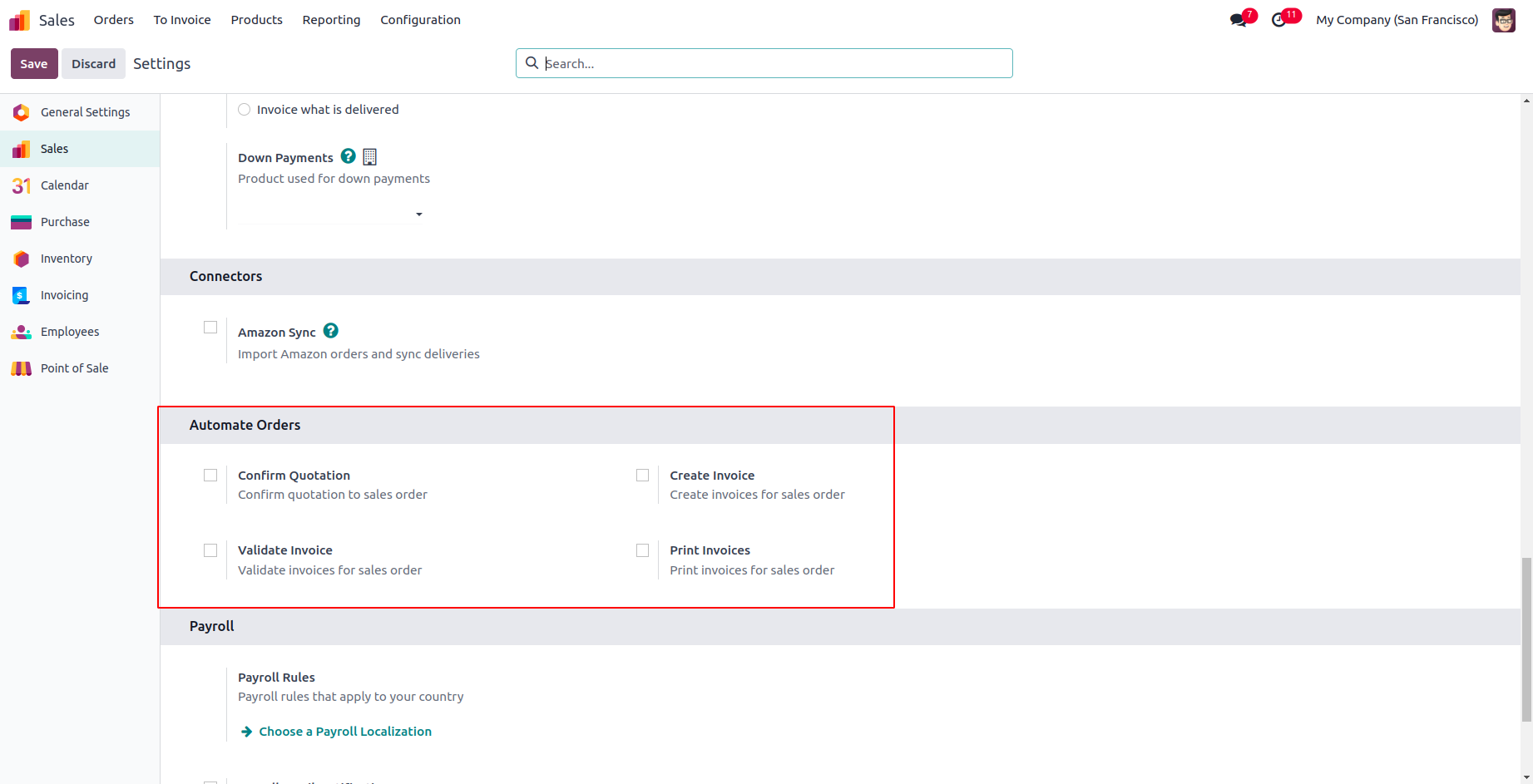Open the company switcher My Company
This screenshot has height=784, width=1533.
[x=1397, y=20]
